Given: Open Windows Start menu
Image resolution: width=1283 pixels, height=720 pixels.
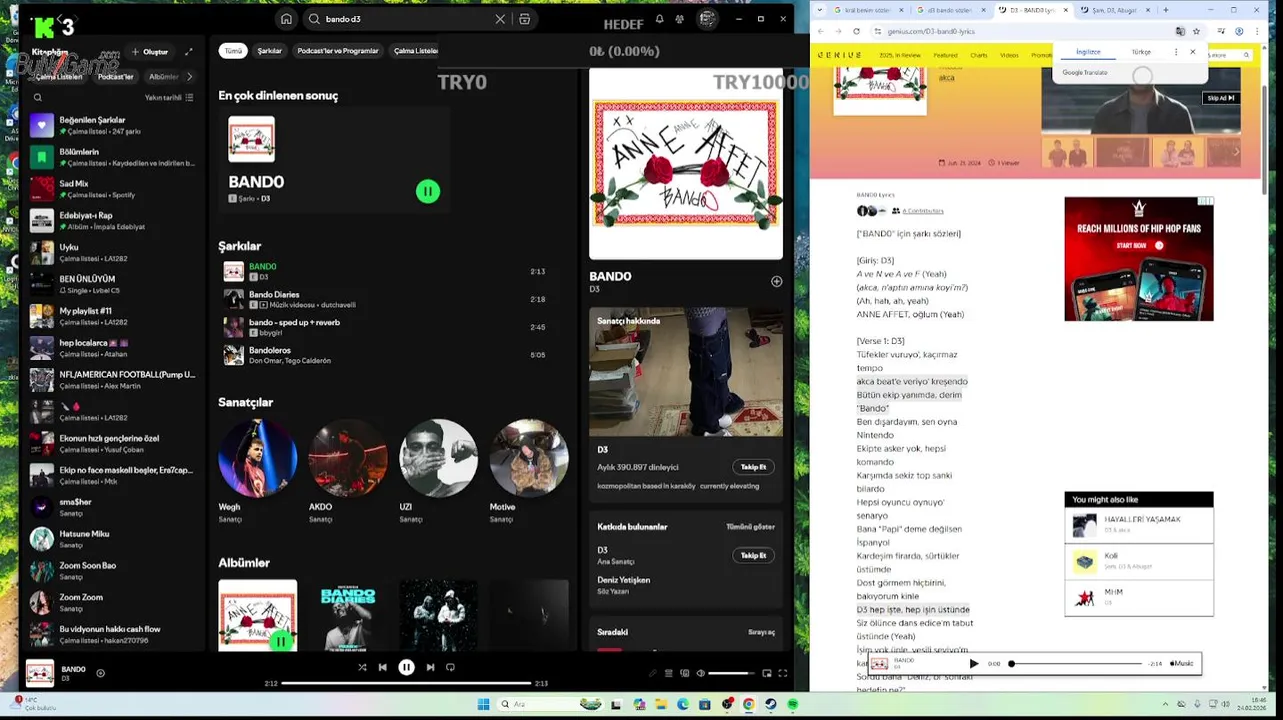Looking at the screenshot, I should 483,704.
